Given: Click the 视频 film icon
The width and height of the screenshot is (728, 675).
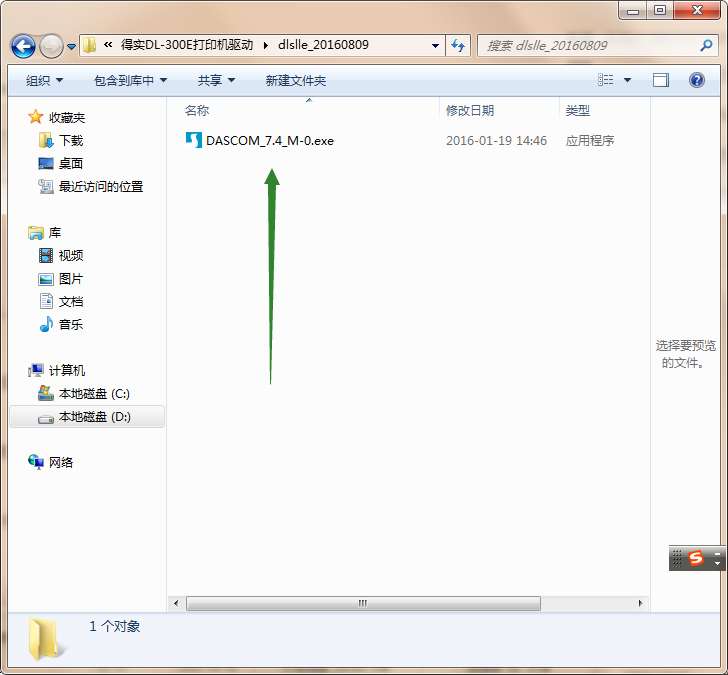Looking at the screenshot, I should click(x=46, y=255).
